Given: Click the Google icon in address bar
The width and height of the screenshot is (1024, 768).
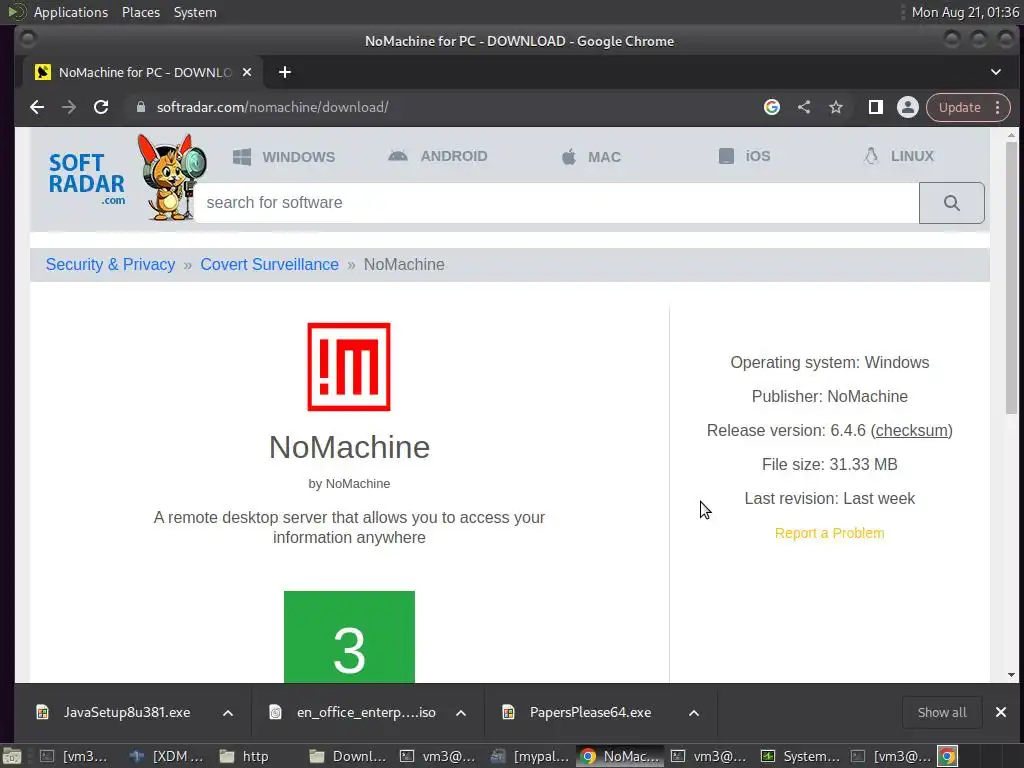Looking at the screenshot, I should pyautogui.click(x=772, y=107).
